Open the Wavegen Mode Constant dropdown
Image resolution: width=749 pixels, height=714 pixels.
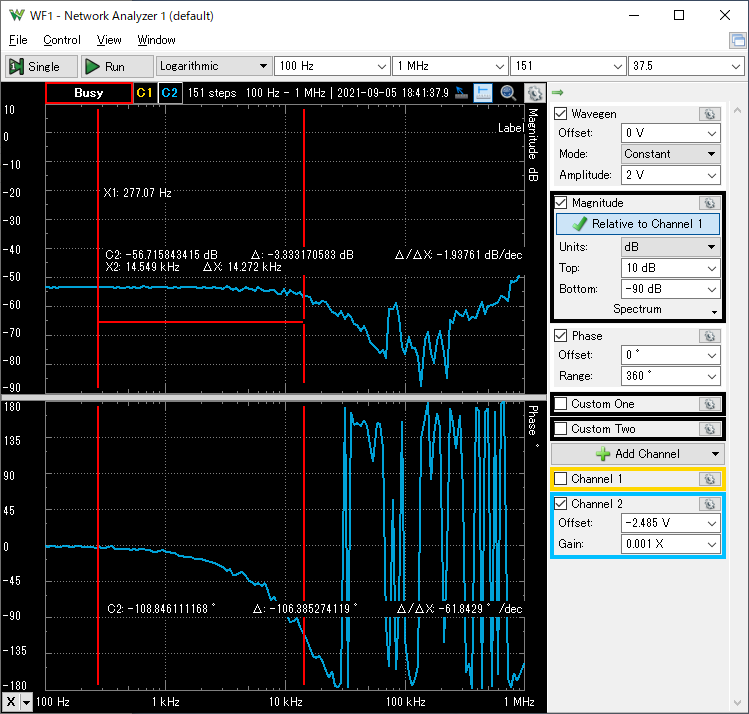click(671, 154)
